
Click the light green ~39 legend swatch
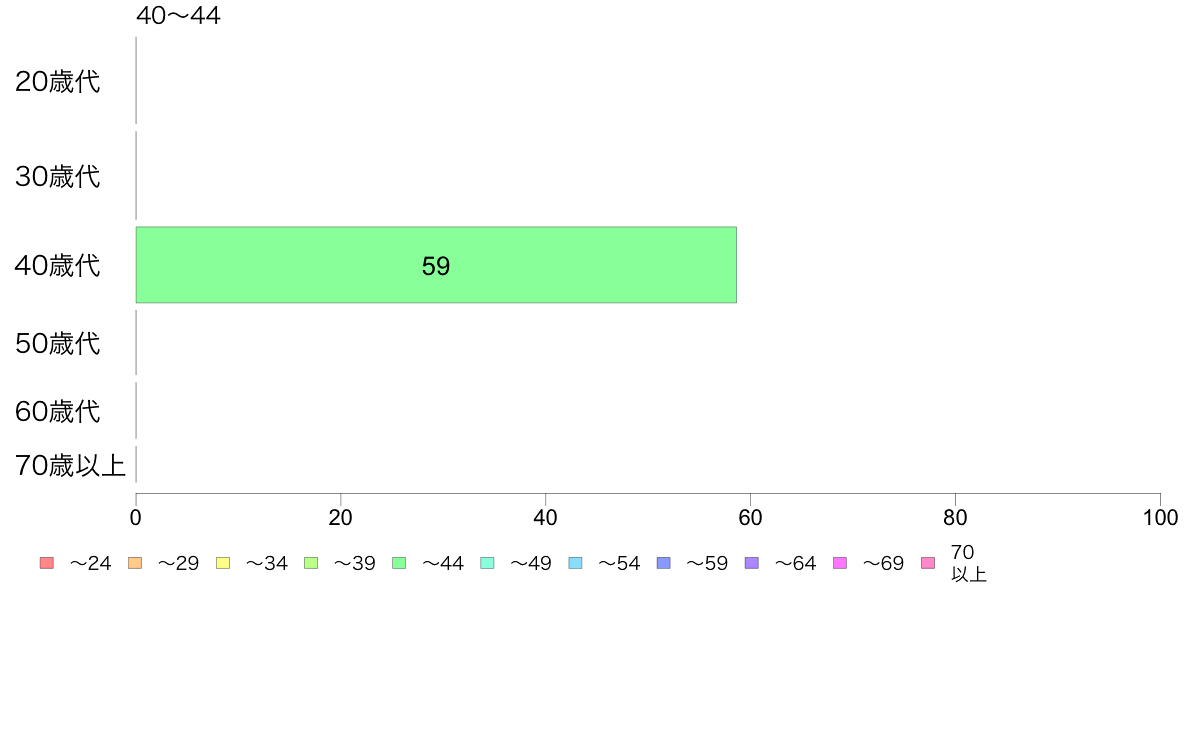[x=311, y=563]
